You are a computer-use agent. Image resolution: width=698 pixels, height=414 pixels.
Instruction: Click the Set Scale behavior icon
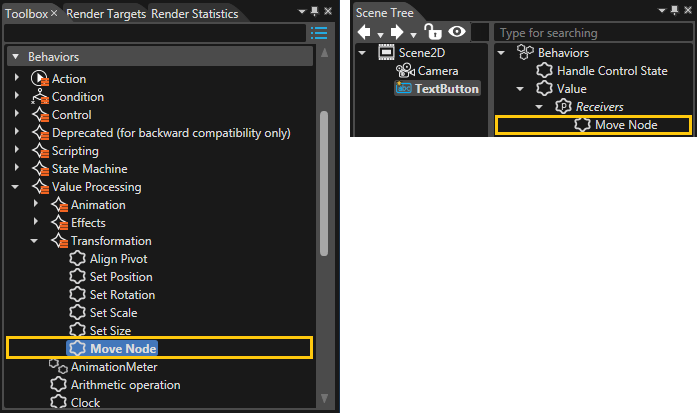coord(77,313)
